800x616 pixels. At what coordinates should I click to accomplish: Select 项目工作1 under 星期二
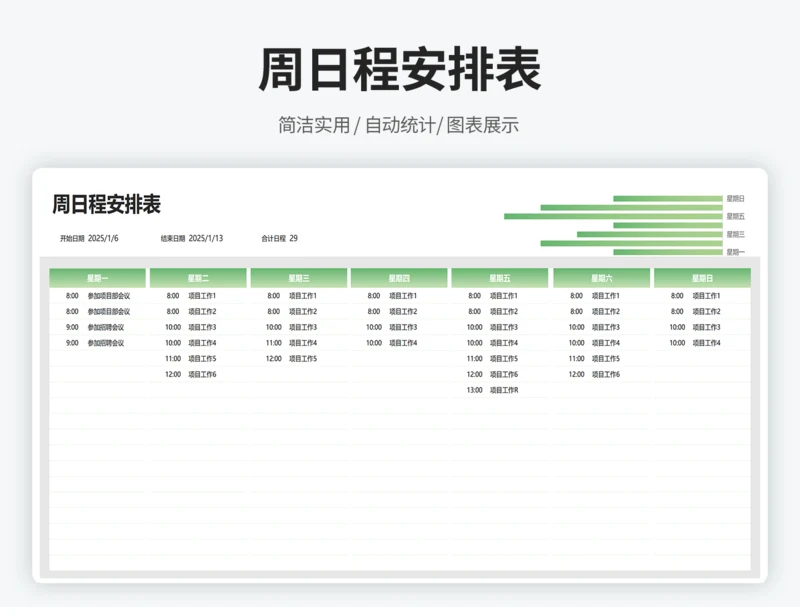tap(202, 296)
